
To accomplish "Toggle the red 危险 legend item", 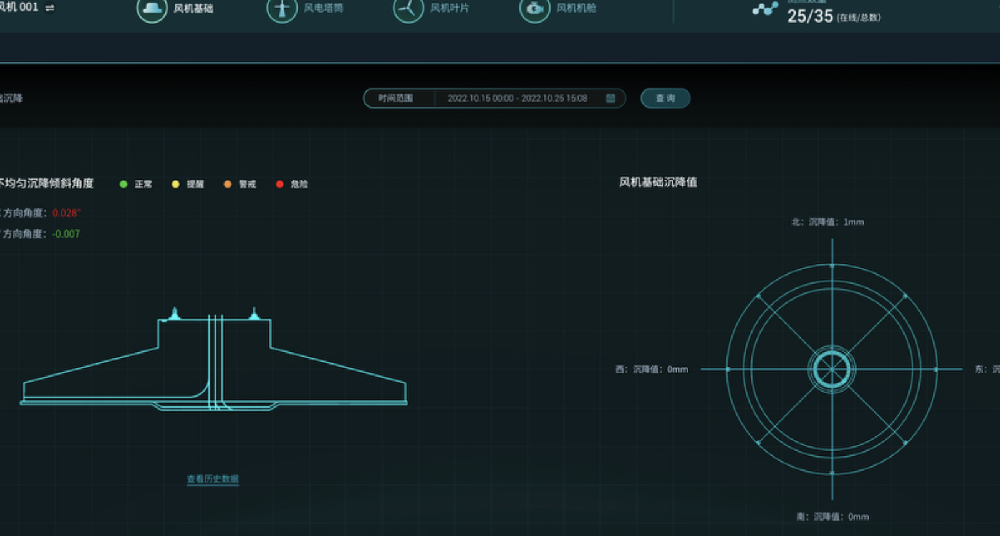I will [x=290, y=184].
